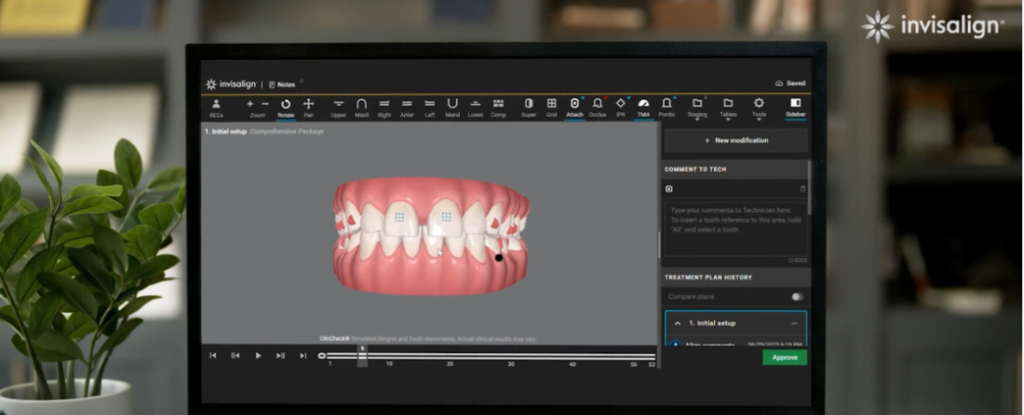Image resolution: width=1024 pixels, height=415 pixels.
Task: Collapse the 1. Initial setup plan
Action: (x=679, y=324)
